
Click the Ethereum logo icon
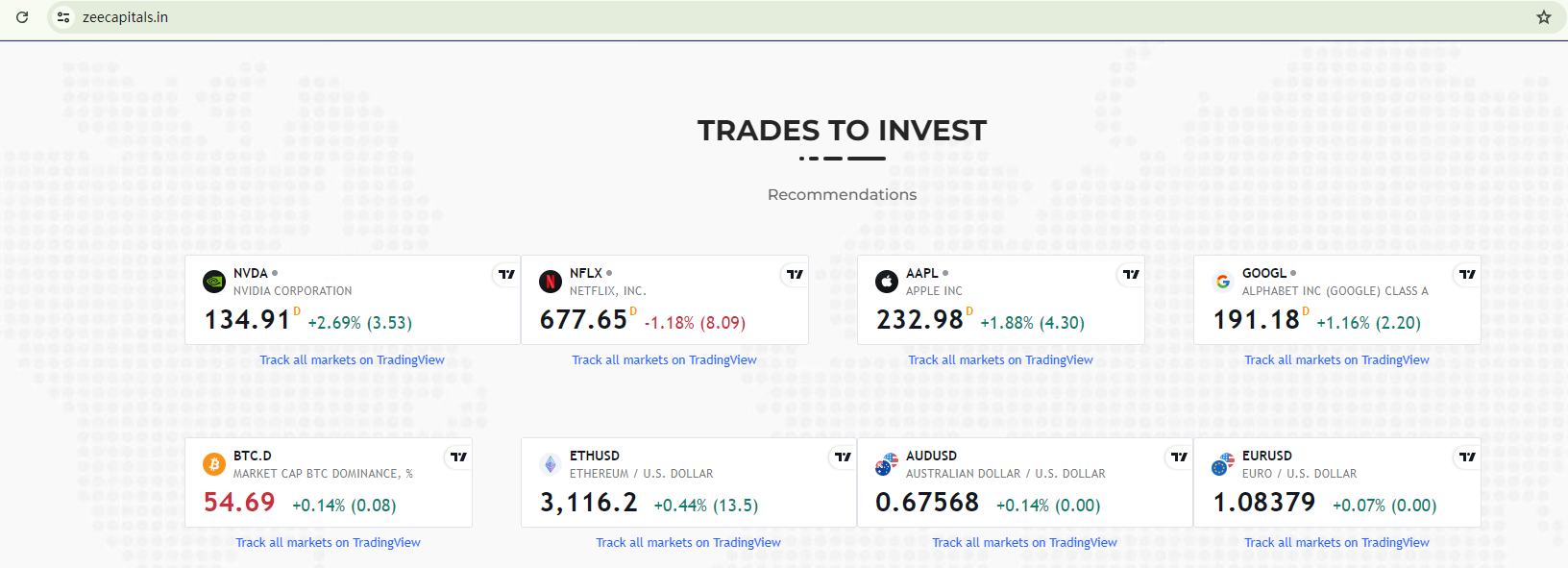click(x=551, y=464)
